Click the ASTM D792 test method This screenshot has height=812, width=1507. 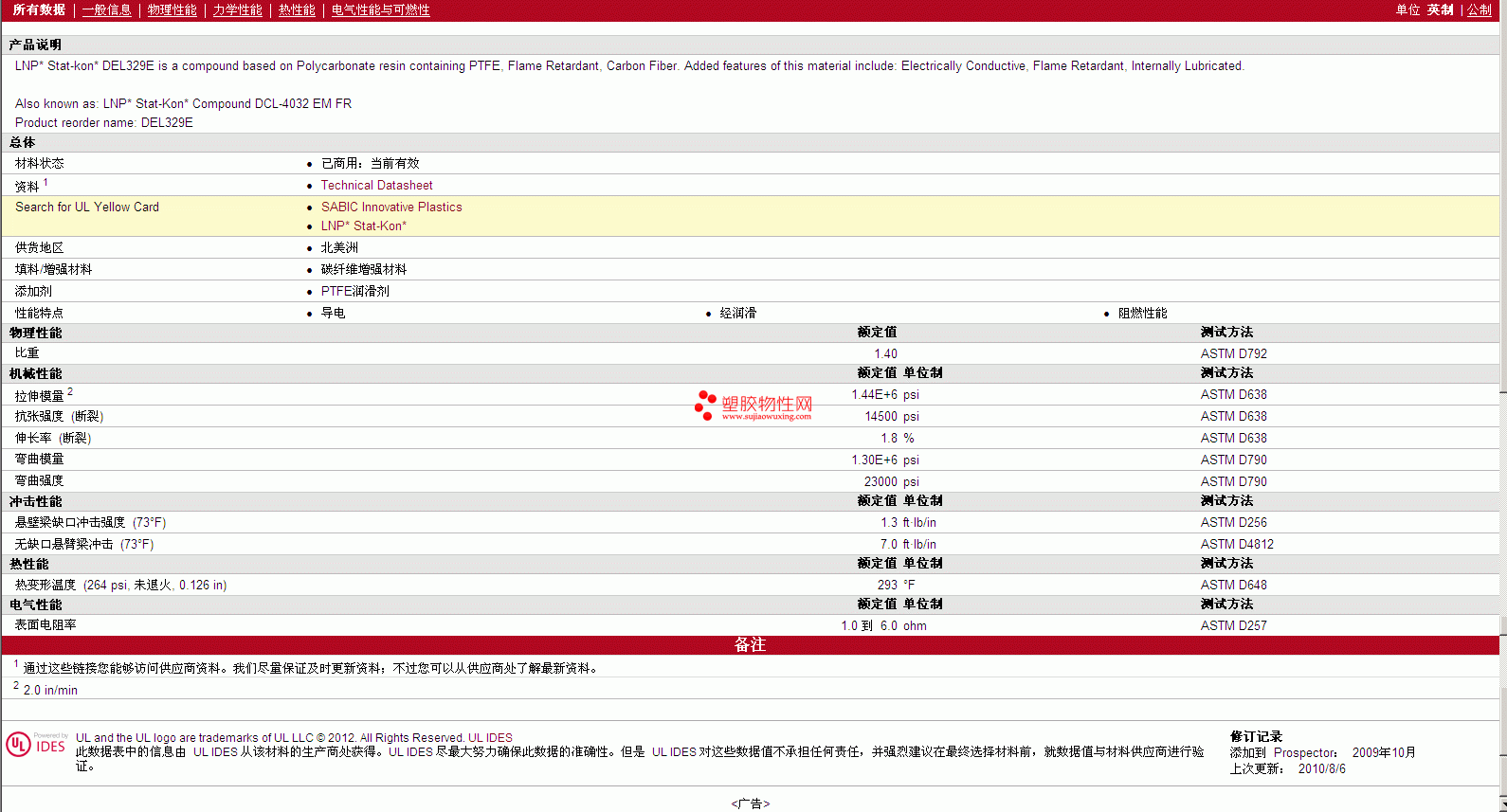(x=1233, y=354)
